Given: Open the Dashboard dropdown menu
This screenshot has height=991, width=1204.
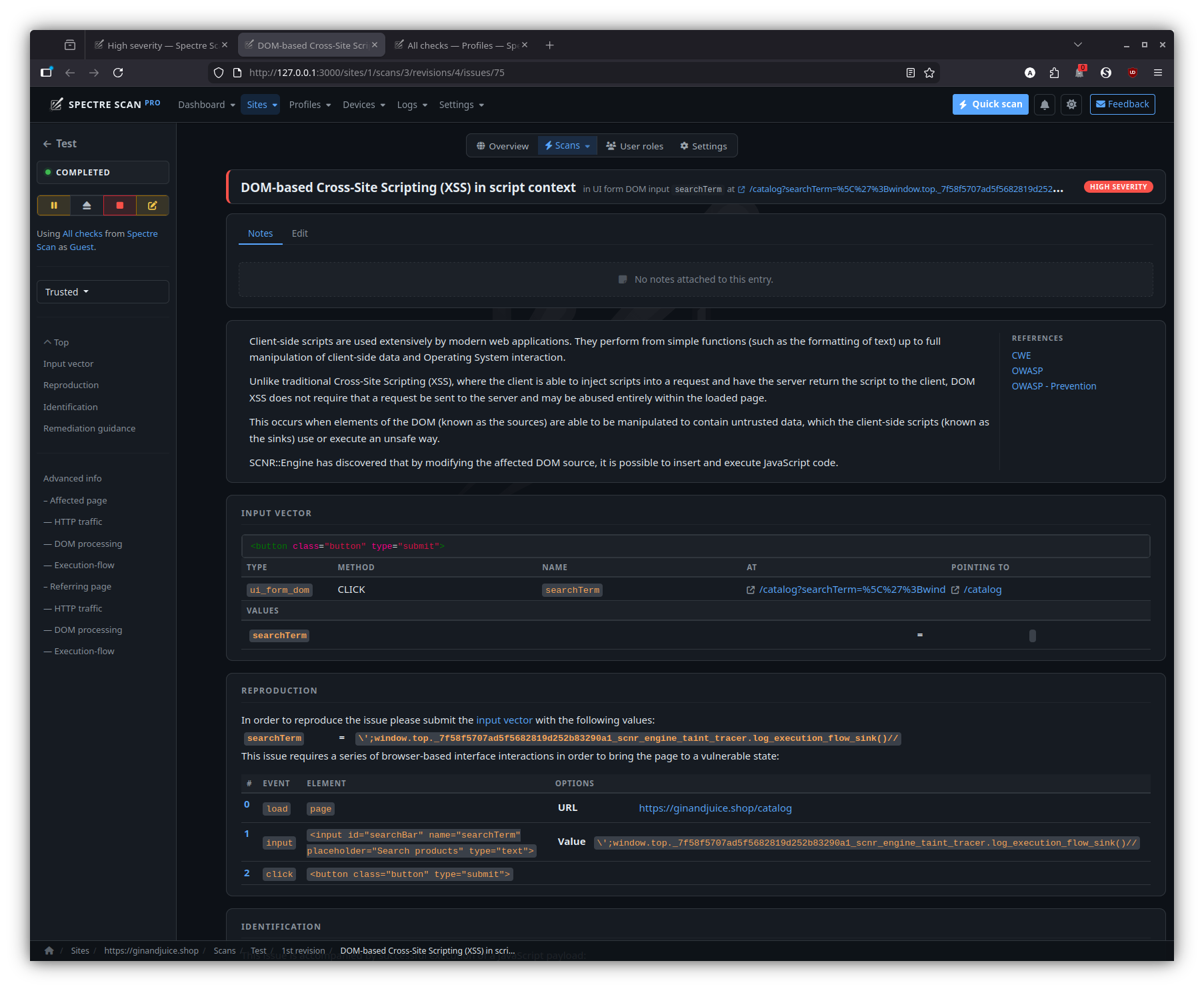Looking at the screenshot, I should coord(207,105).
